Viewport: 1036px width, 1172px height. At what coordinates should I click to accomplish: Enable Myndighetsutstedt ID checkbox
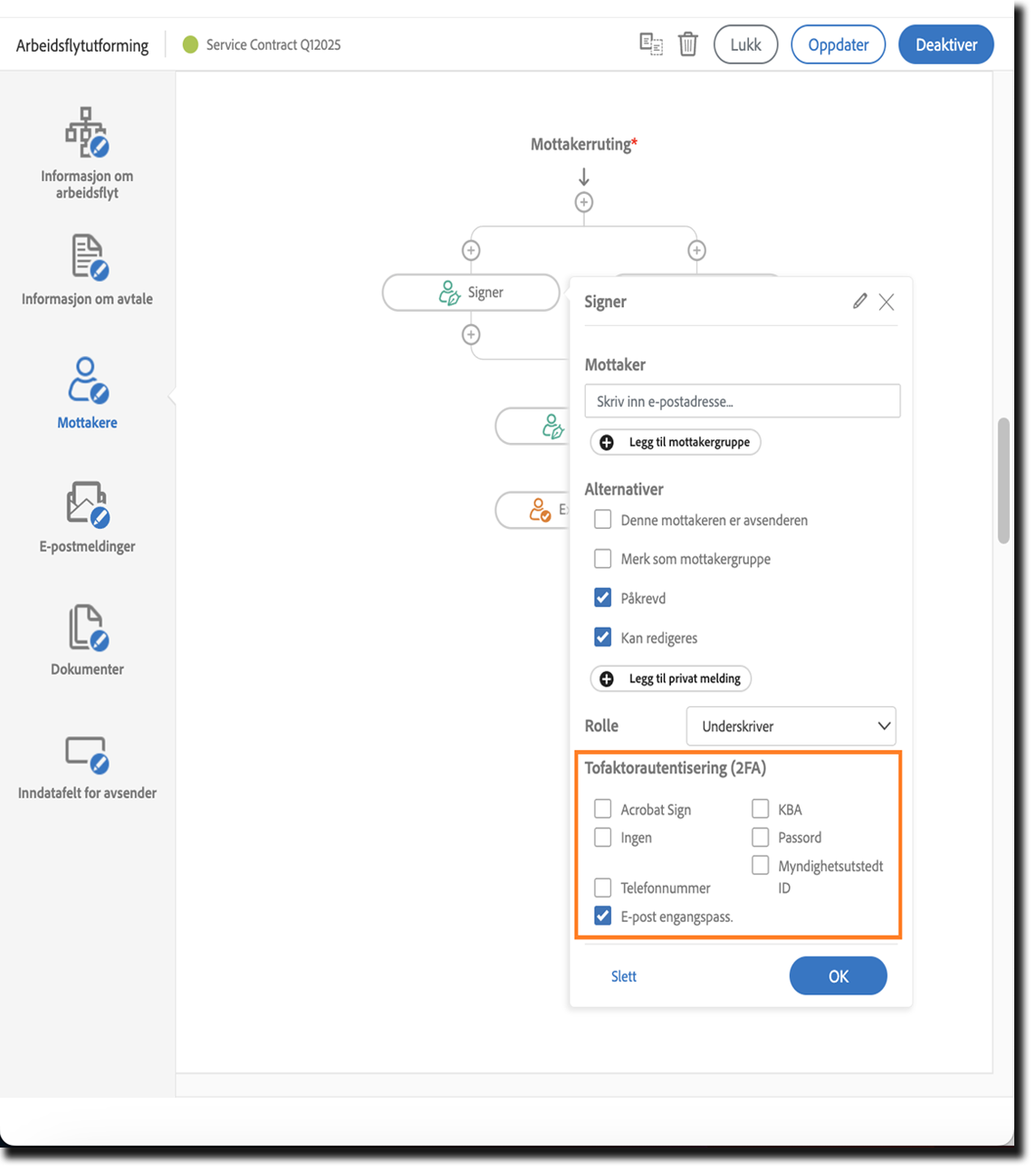tap(760, 866)
